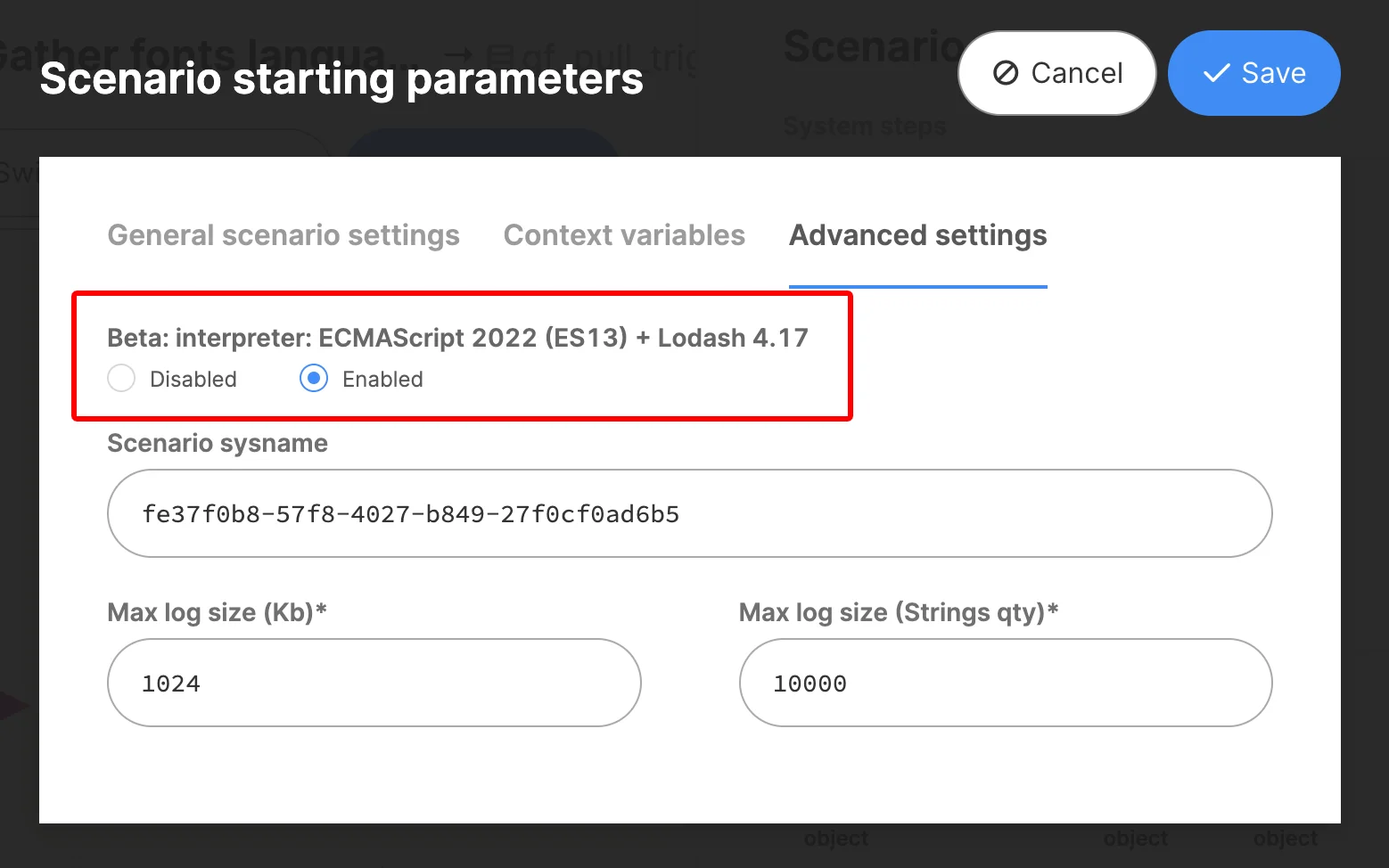This screenshot has height=868, width=1389.
Task: Click the 'Disabled' option label text
Action: 193,380
